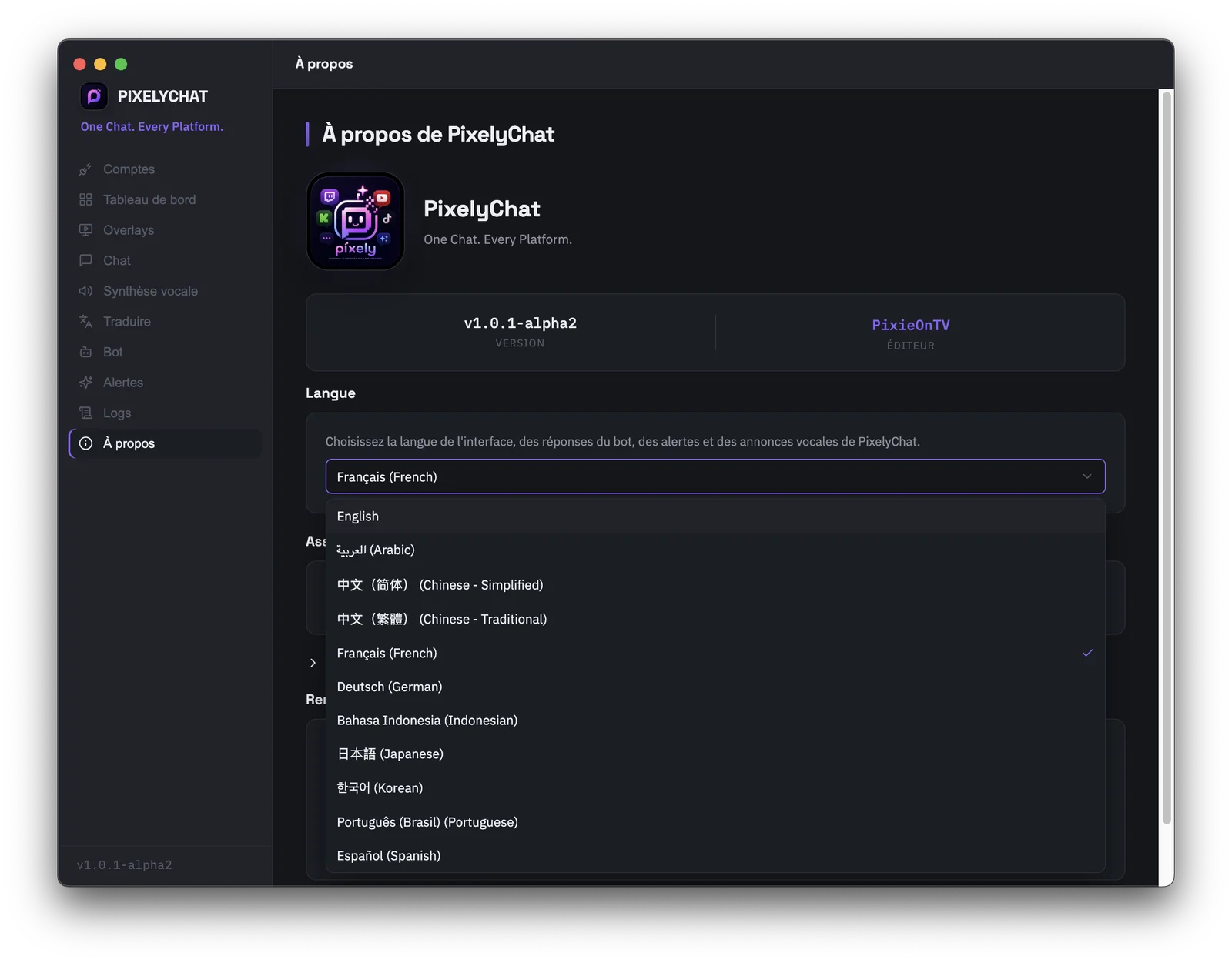
Task: Select العربية (Arabic) language option
Action: 715,550
